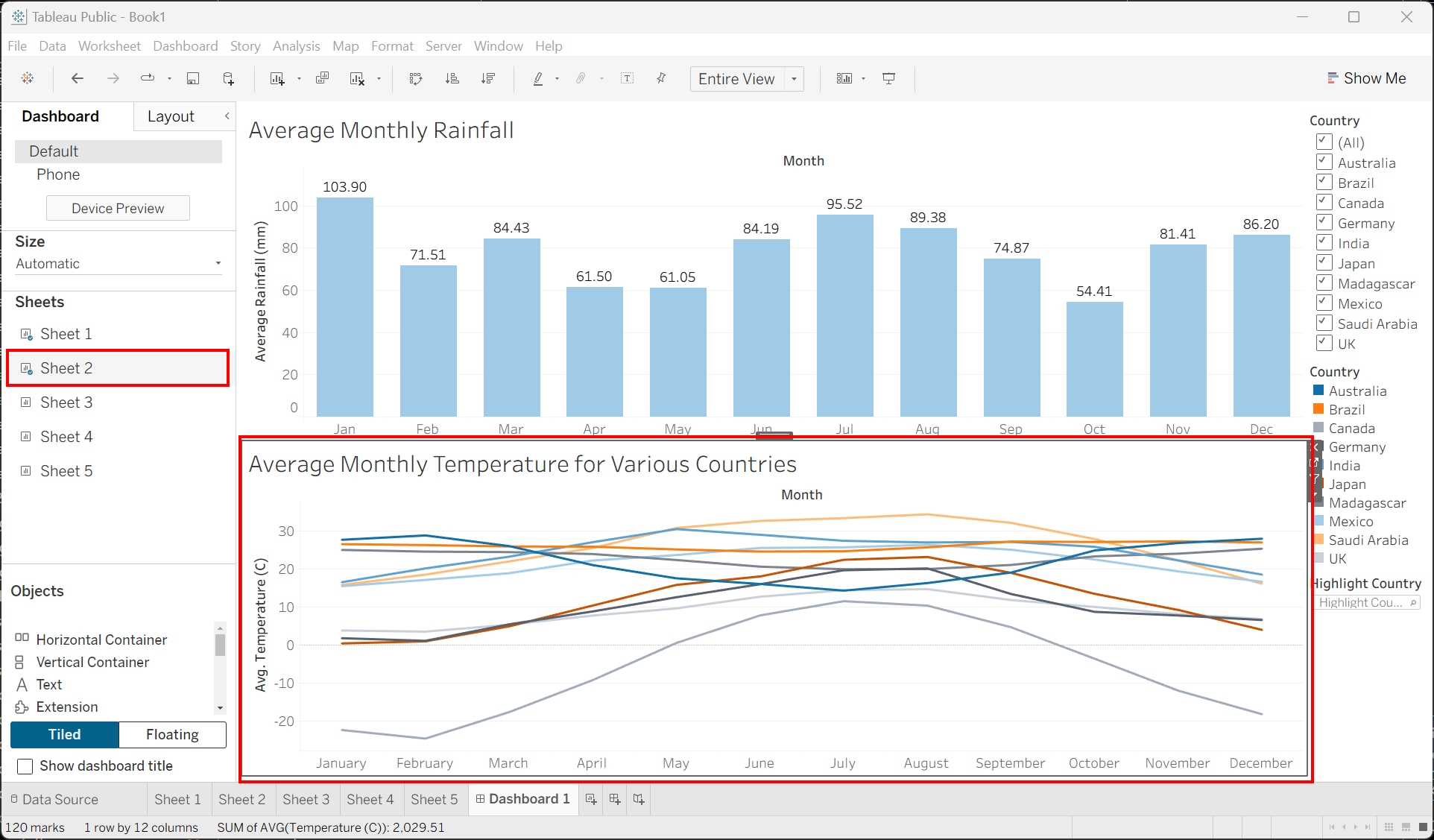Add a new data source icon

229,78
